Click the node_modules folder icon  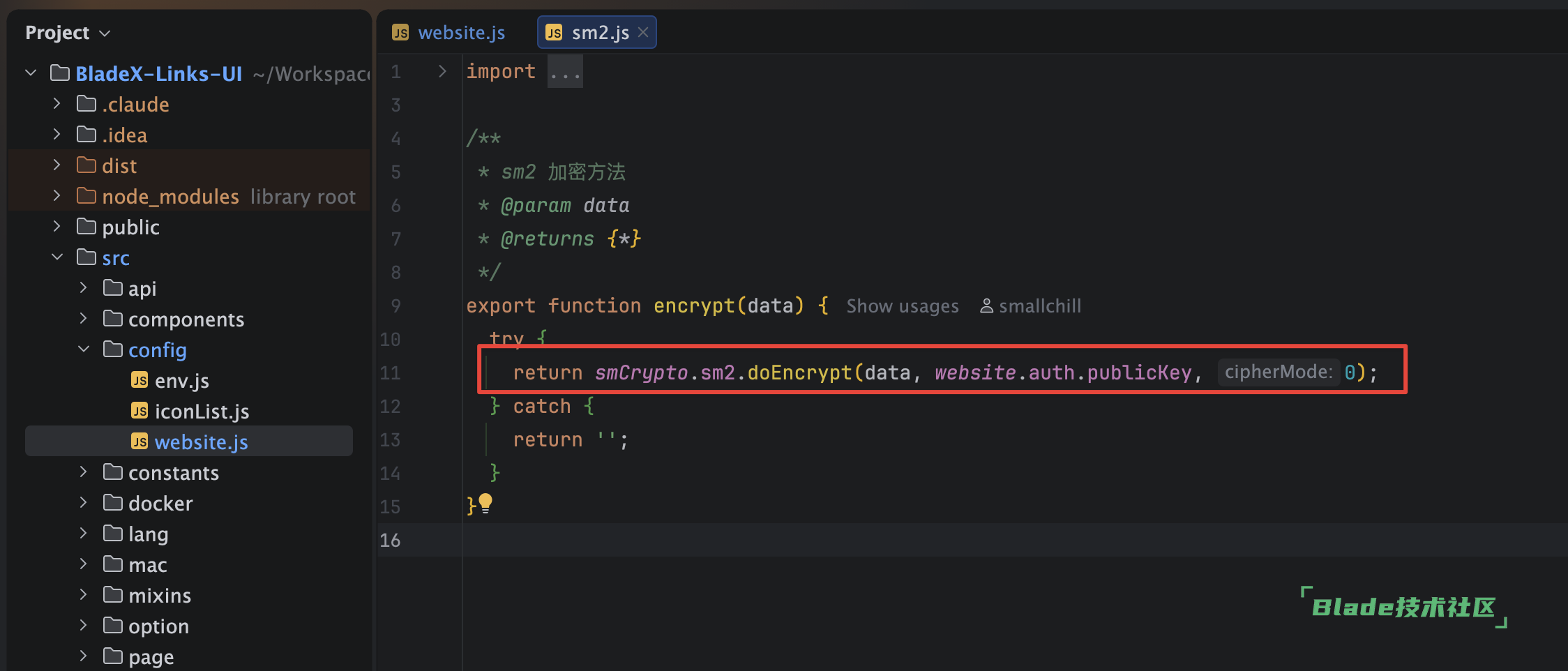pyautogui.click(x=86, y=196)
